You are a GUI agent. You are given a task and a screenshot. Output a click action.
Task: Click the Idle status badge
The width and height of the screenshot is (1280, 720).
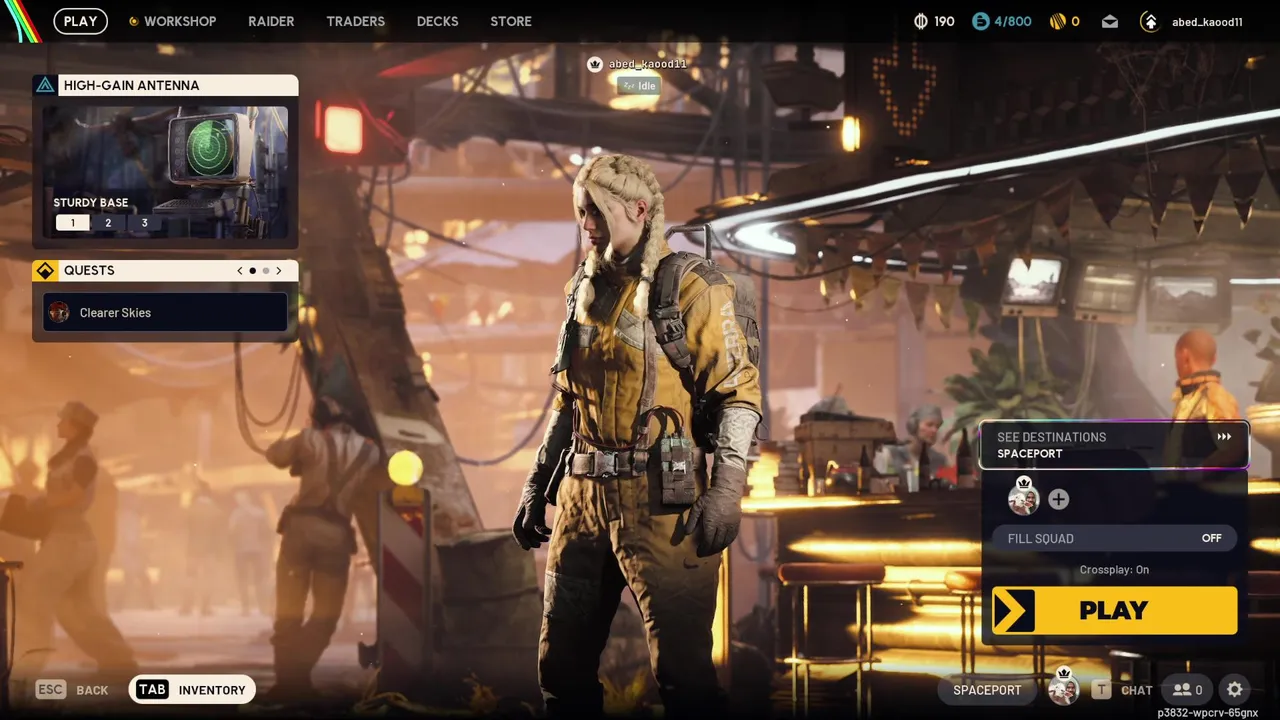[639, 86]
